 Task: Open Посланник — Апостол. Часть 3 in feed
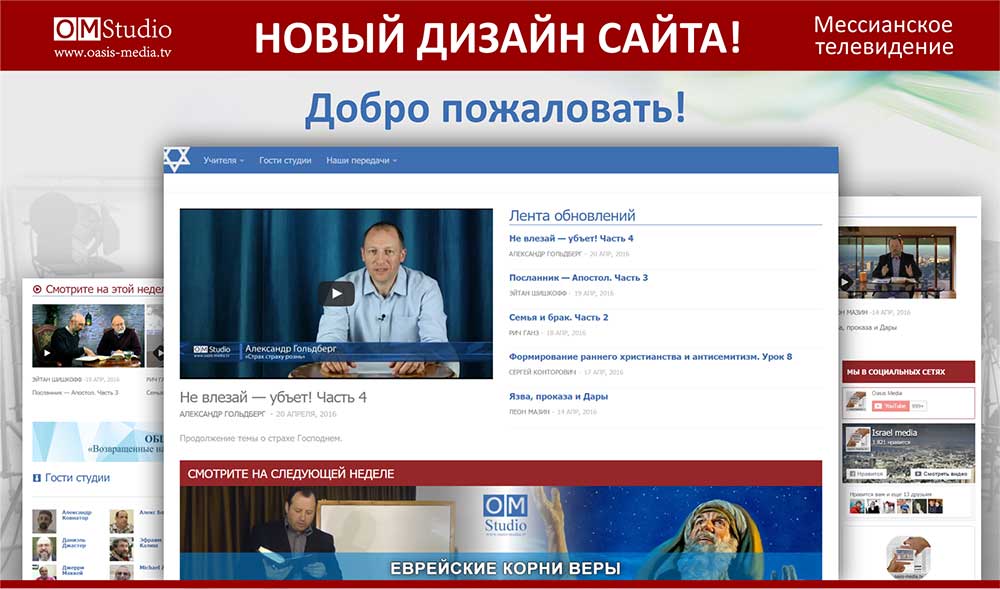[578, 277]
